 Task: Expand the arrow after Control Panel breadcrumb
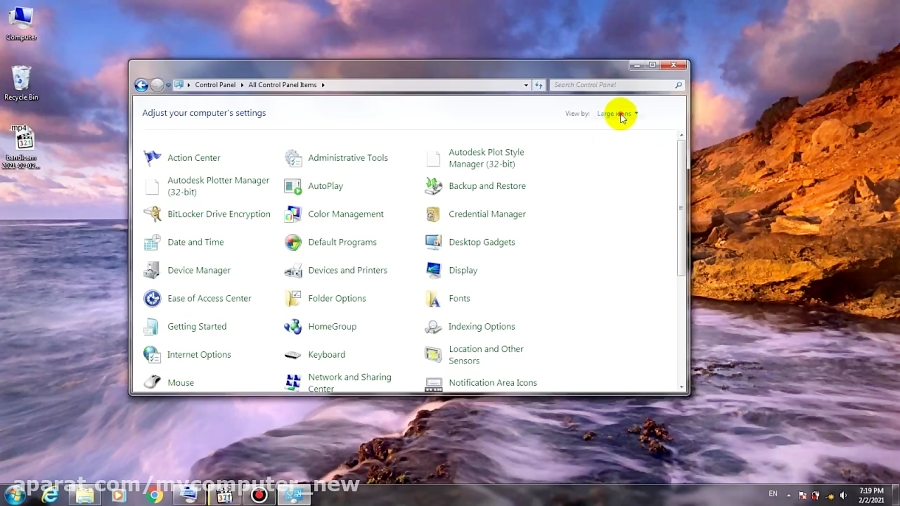point(242,85)
